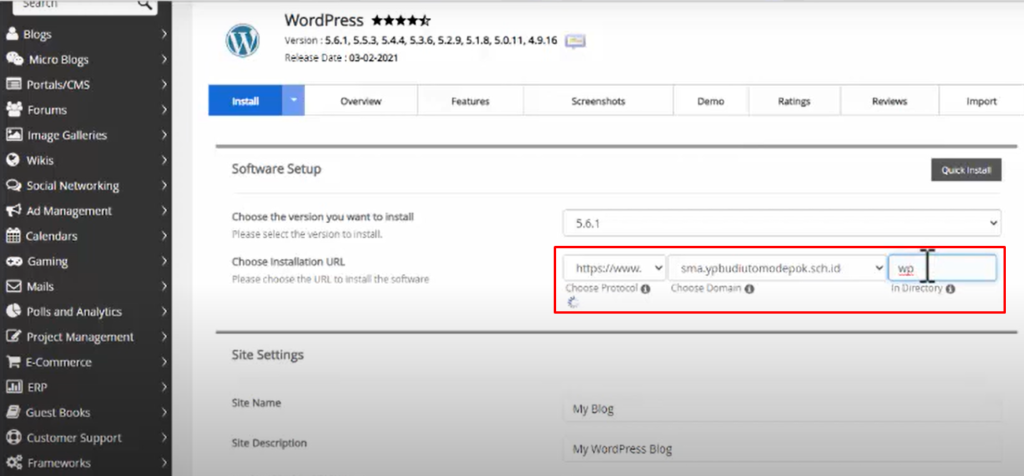The height and width of the screenshot is (476, 1024).
Task: Open the Calendars category
Action: 86,236
